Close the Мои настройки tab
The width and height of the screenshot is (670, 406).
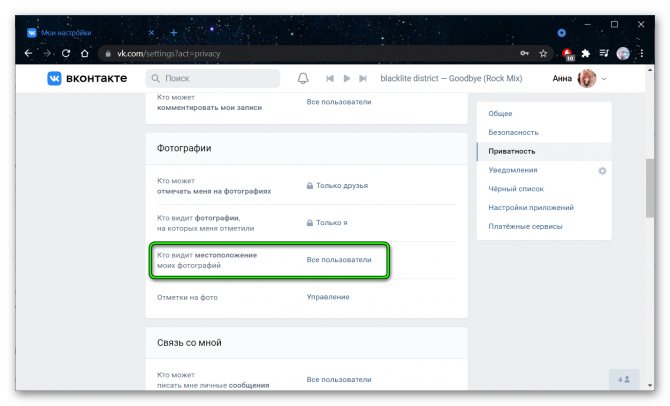pyautogui.click(x=151, y=32)
